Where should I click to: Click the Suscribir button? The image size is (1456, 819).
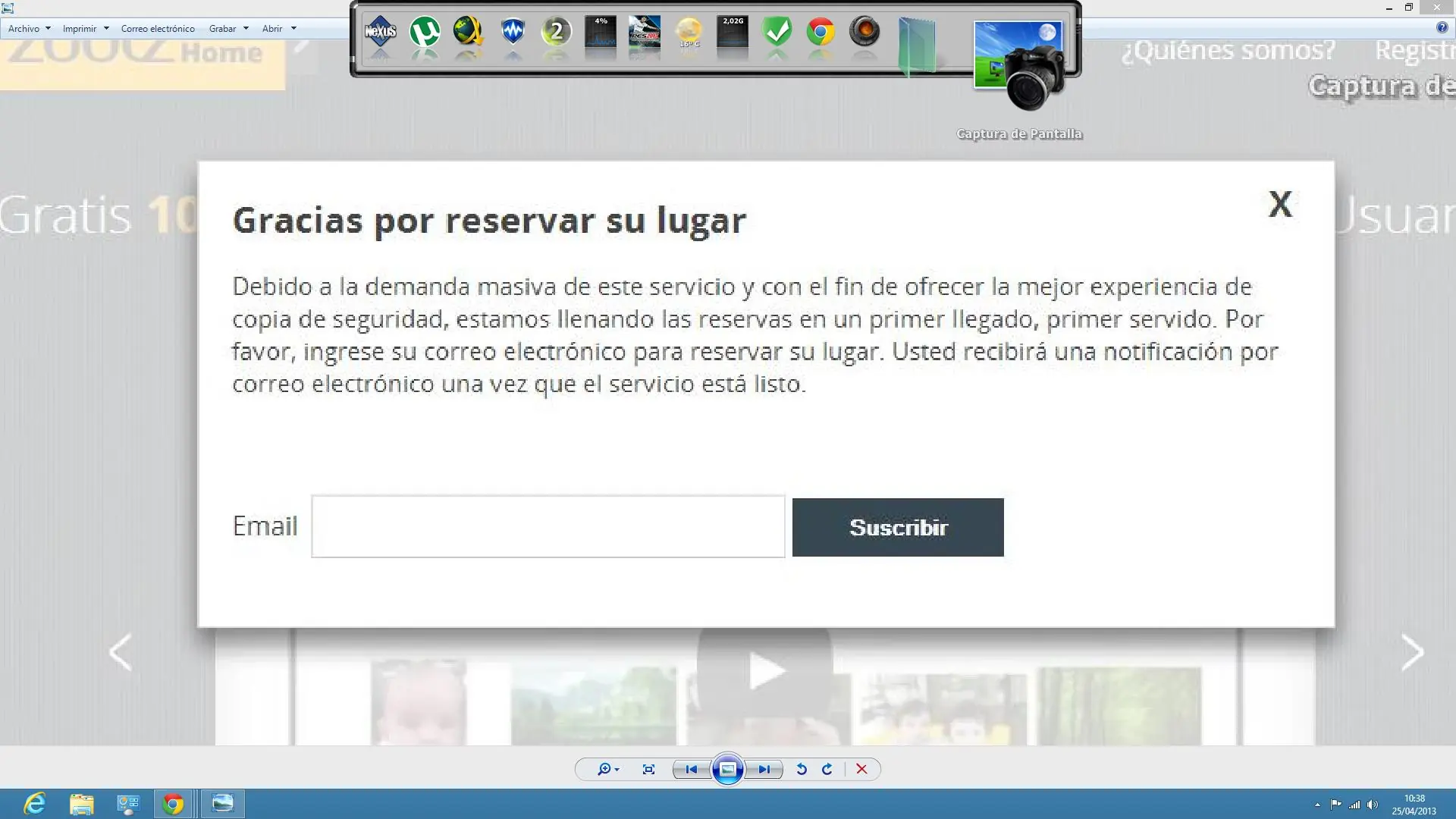[898, 527]
